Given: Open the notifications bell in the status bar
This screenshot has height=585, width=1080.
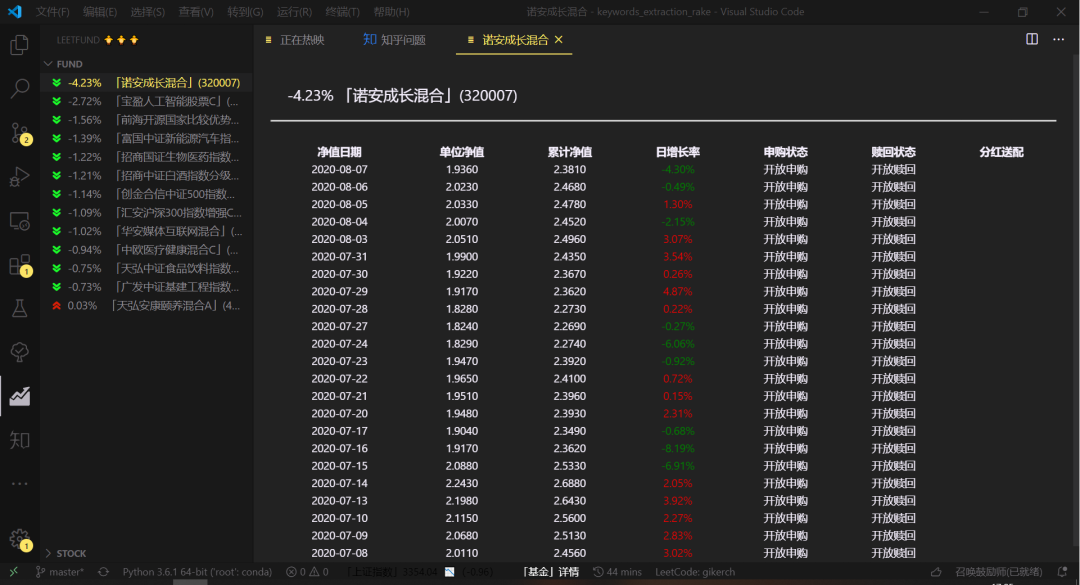Looking at the screenshot, I should coord(1063,571).
